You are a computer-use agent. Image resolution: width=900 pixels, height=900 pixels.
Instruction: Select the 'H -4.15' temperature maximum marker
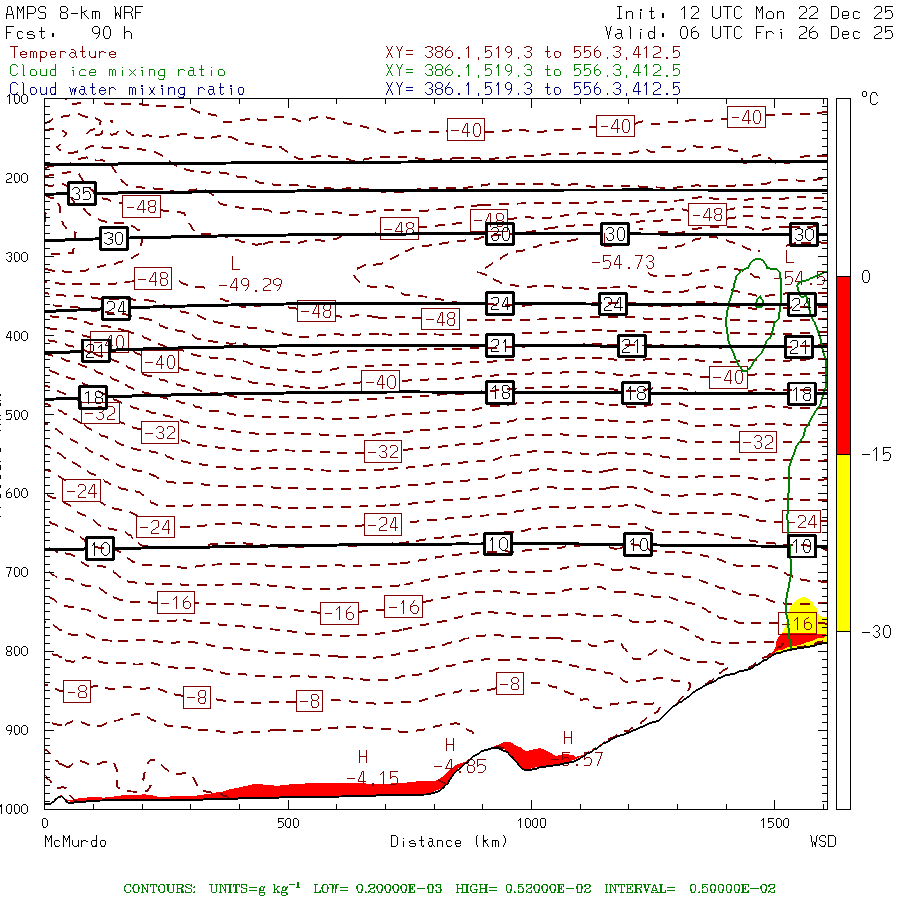372,768
